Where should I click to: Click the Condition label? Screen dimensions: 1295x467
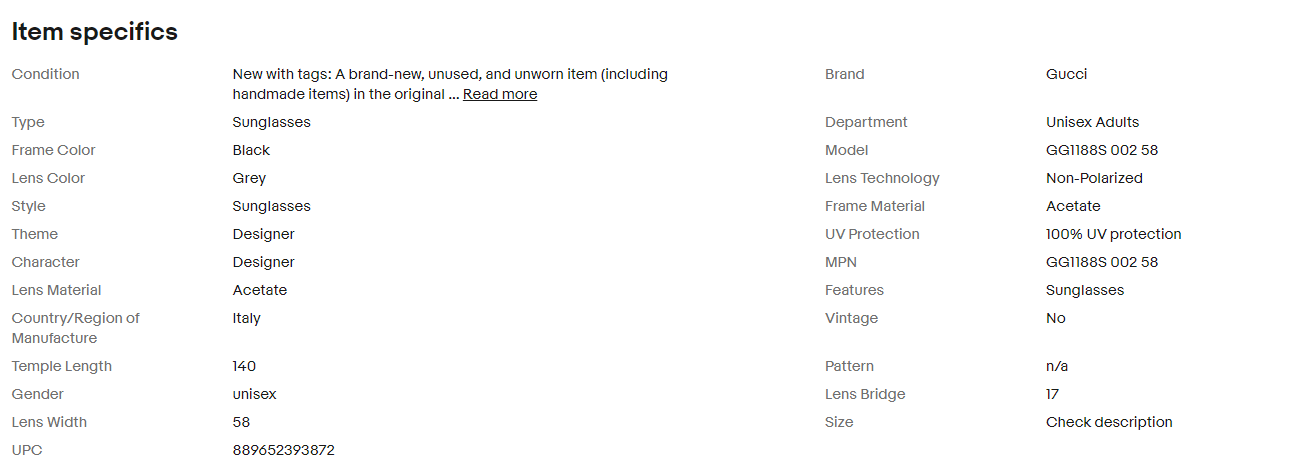point(45,74)
